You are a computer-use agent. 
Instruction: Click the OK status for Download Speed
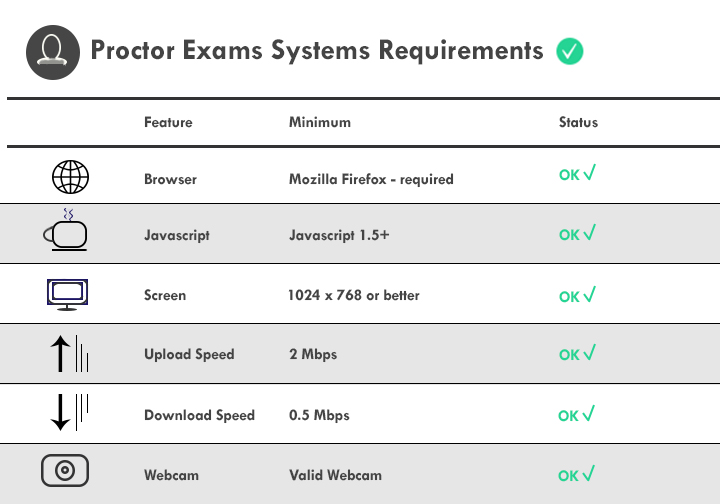click(576, 414)
